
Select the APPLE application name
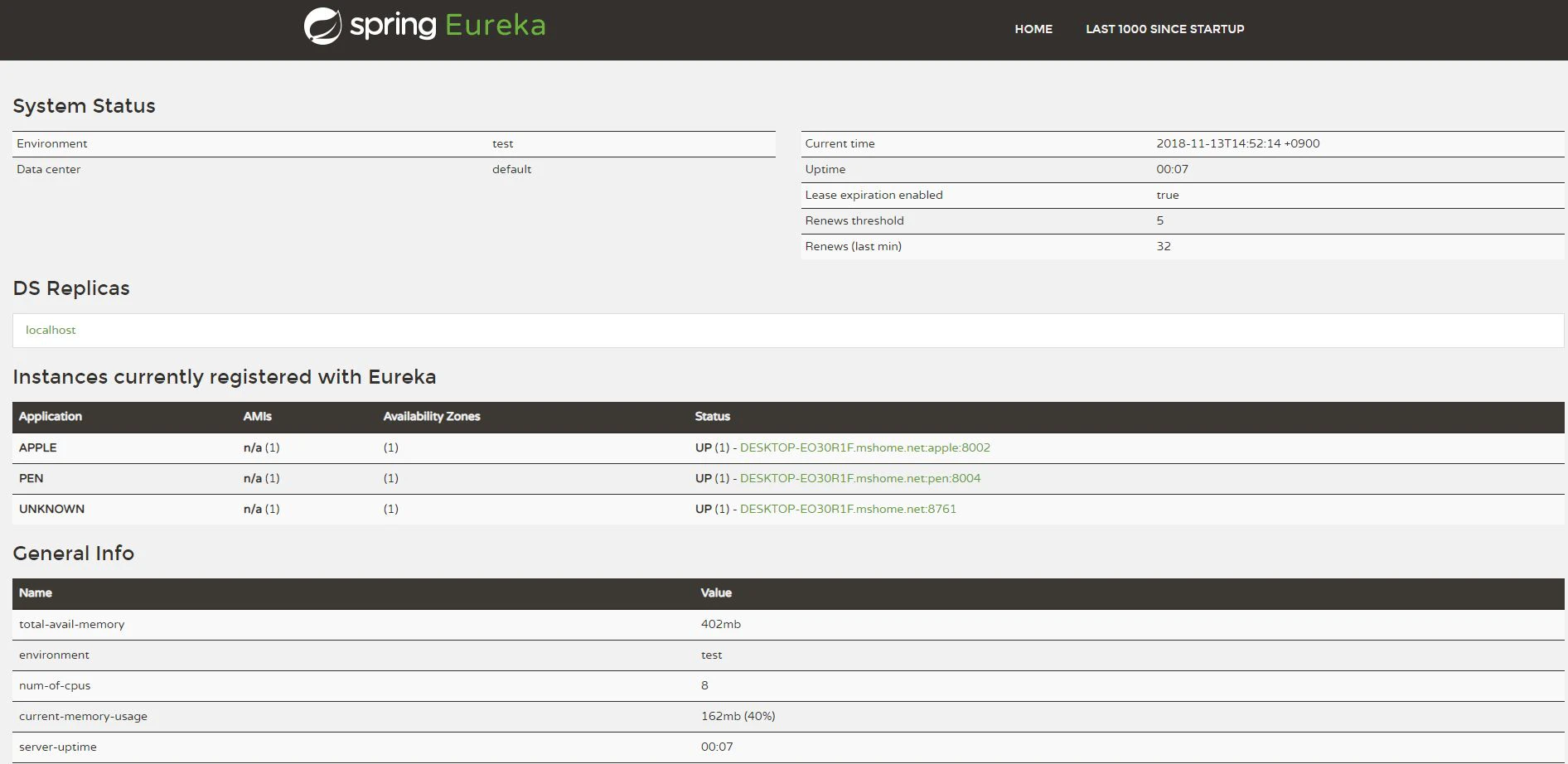[38, 447]
